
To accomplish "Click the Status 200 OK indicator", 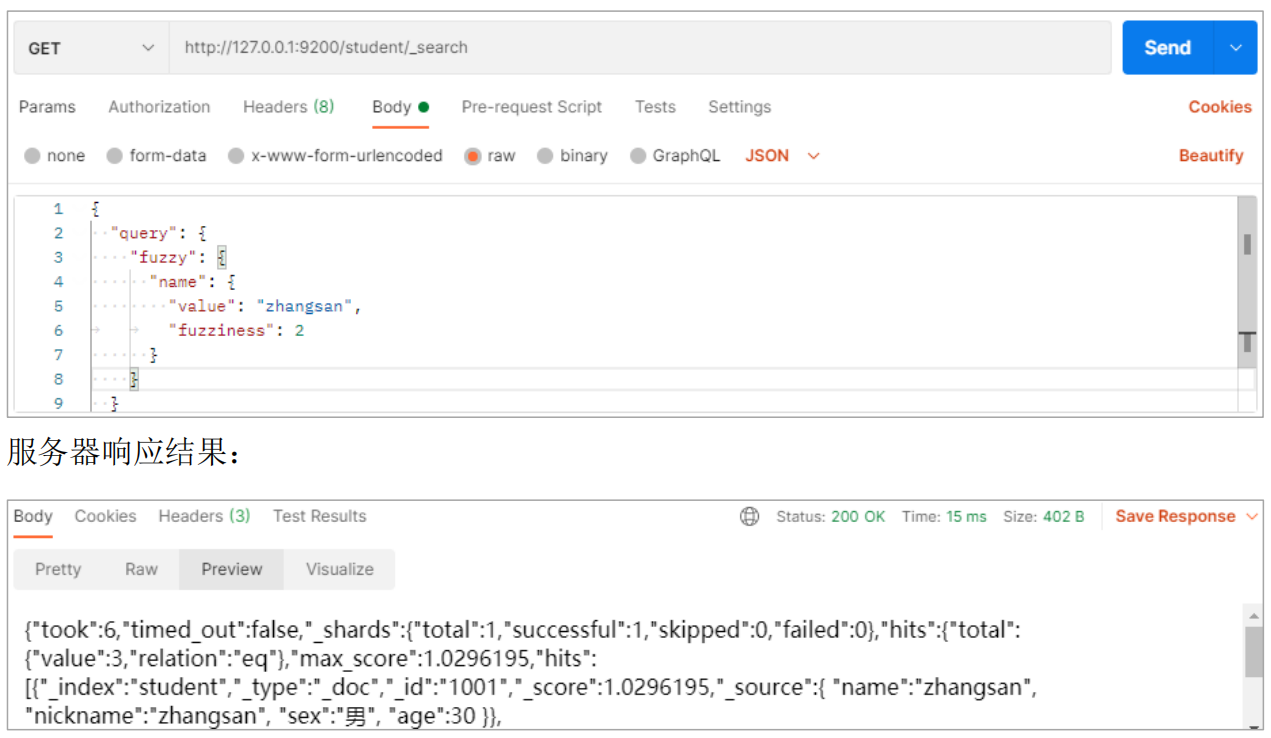I will 831,517.
